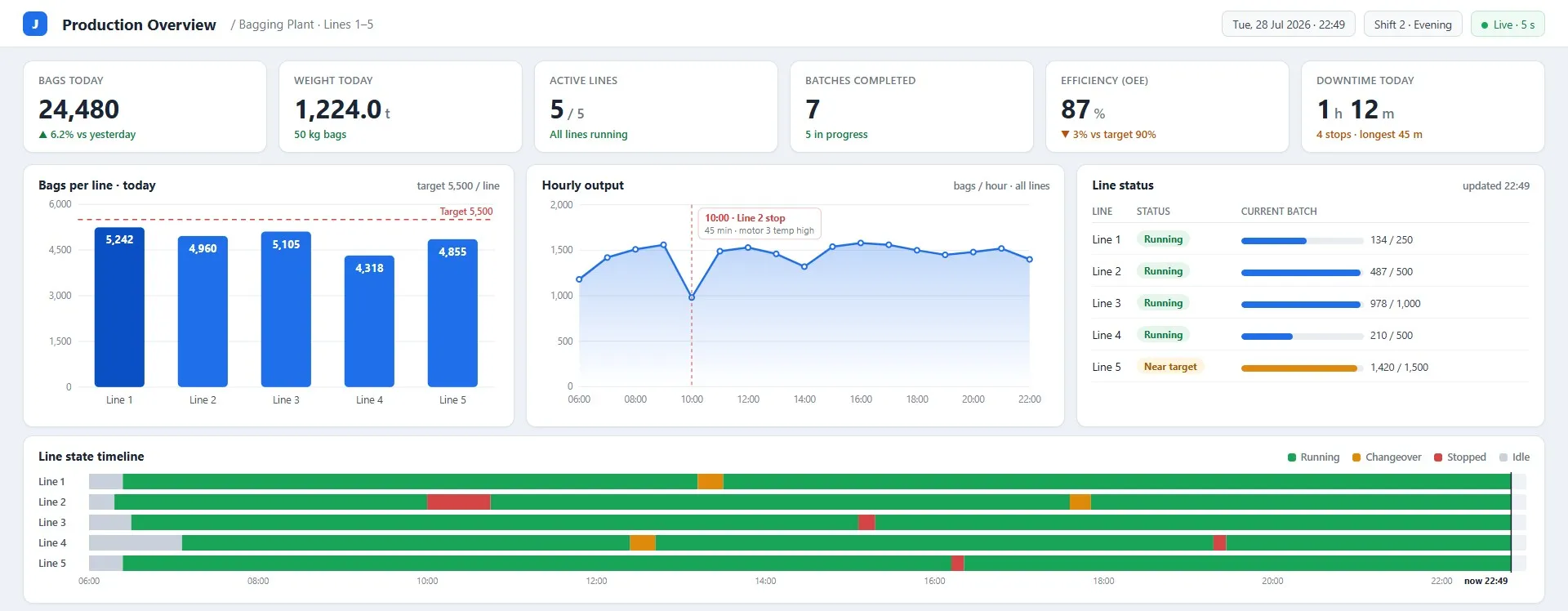Click the CURRENT BATCH column header
Viewport: 1568px width, 611px height.
click(x=1279, y=212)
